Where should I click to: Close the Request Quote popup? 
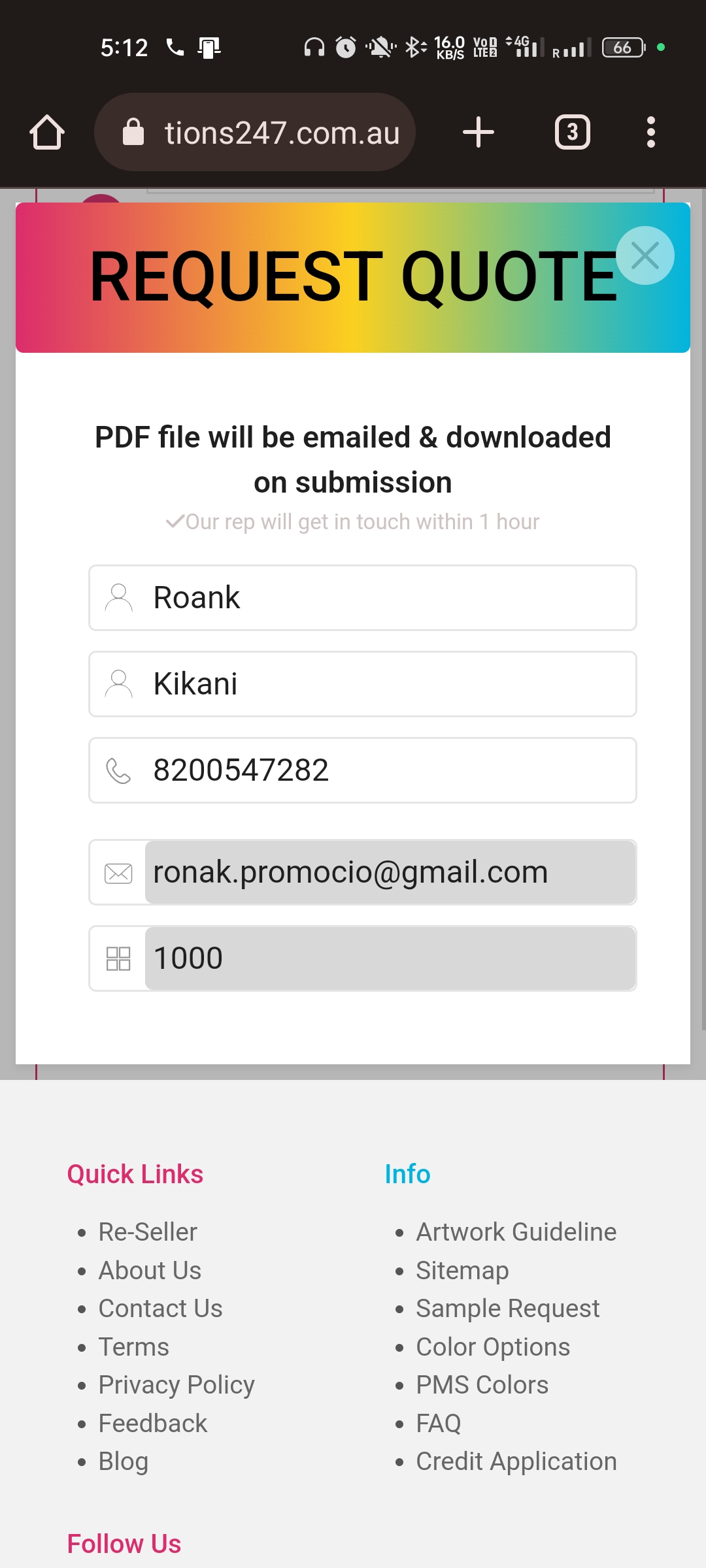[645, 255]
